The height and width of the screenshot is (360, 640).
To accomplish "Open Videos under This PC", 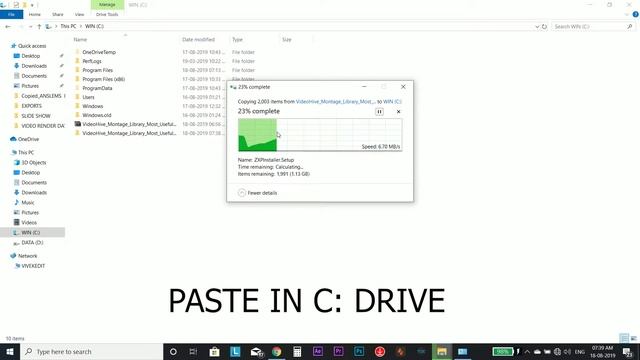I will [x=29, y=222].
